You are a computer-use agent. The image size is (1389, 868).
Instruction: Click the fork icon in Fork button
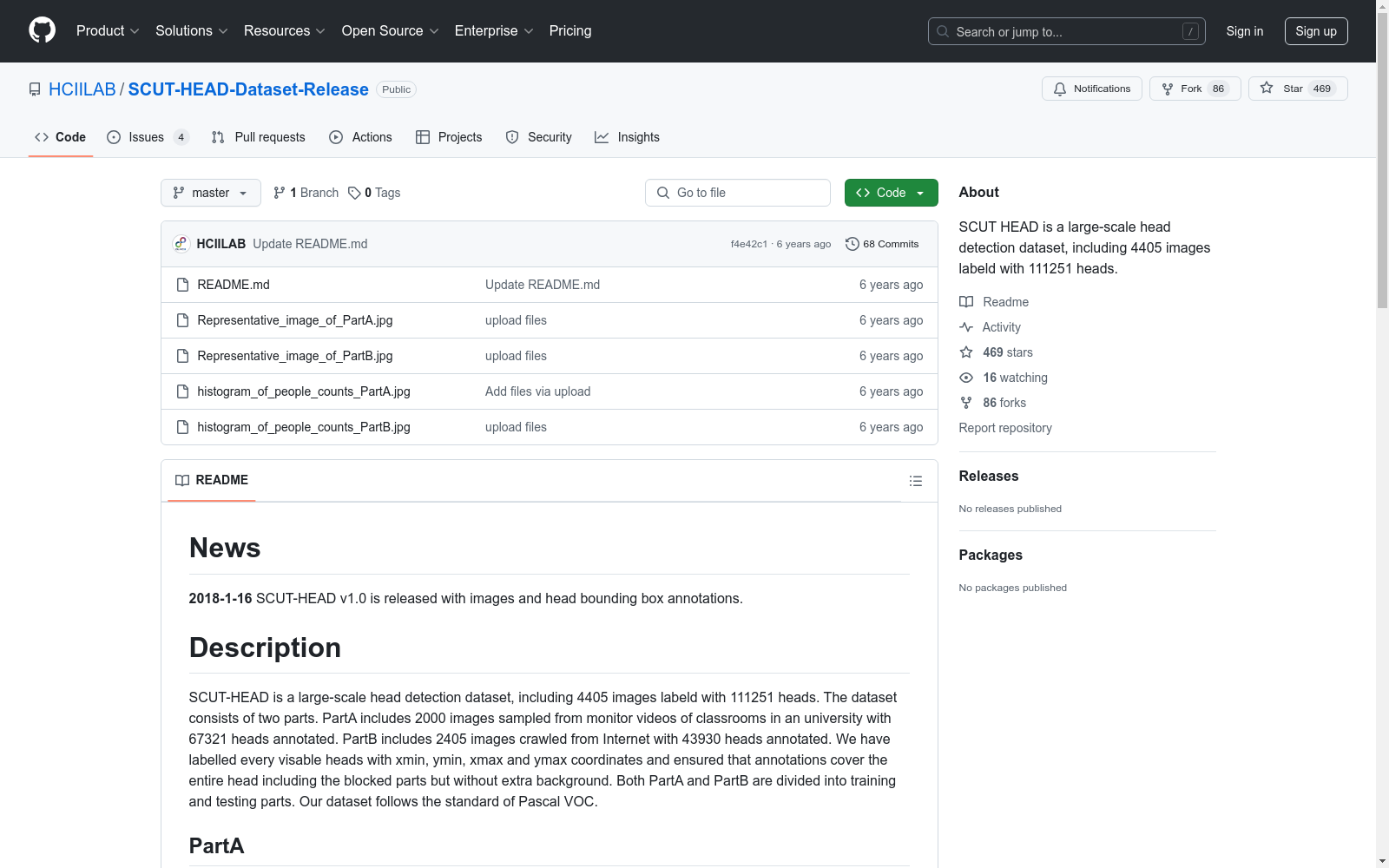(1168, 89)
